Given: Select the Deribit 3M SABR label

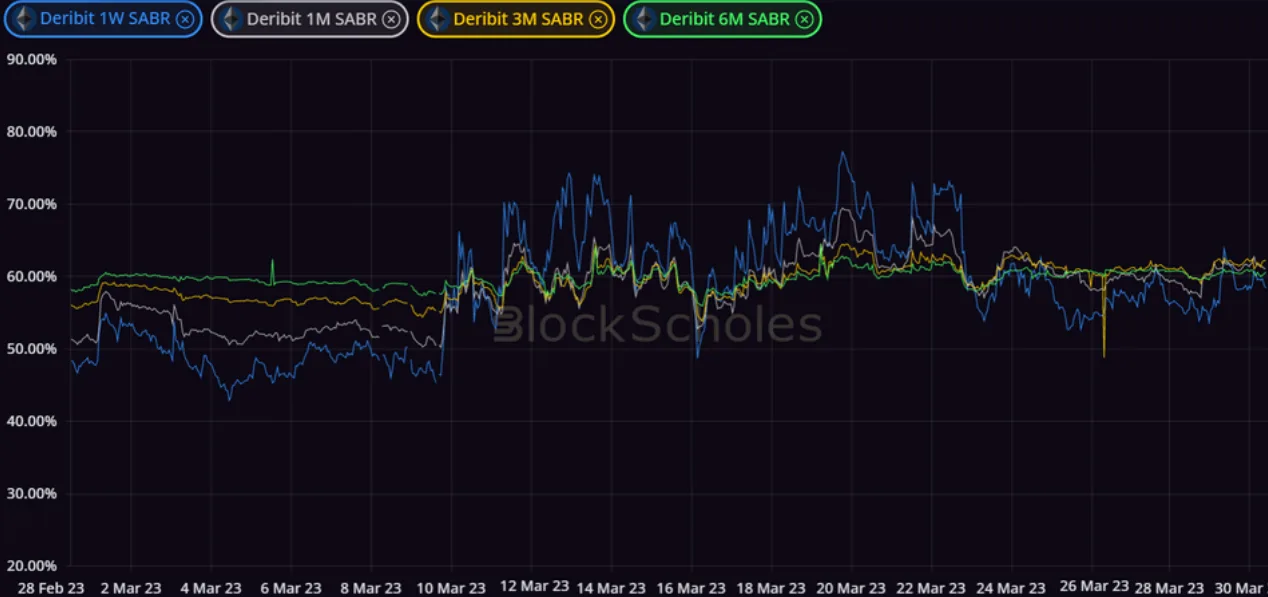Looking at the screenshot, I should click(518, 19).
